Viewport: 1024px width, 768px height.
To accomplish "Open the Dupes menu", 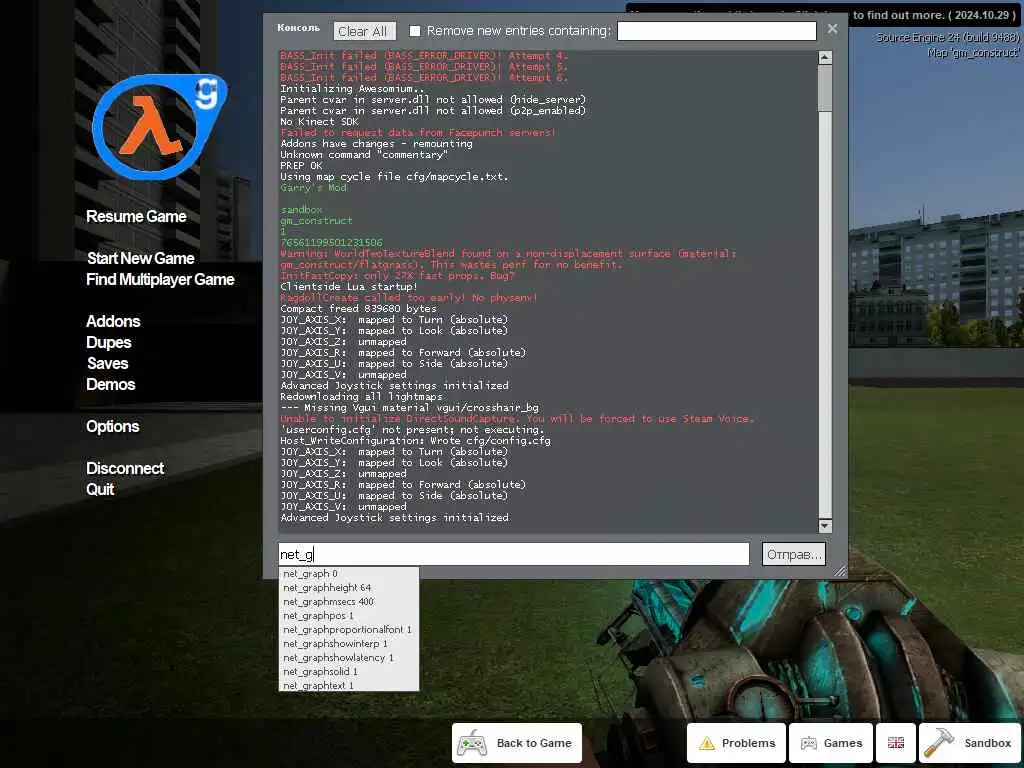I will tap(108, 342).
